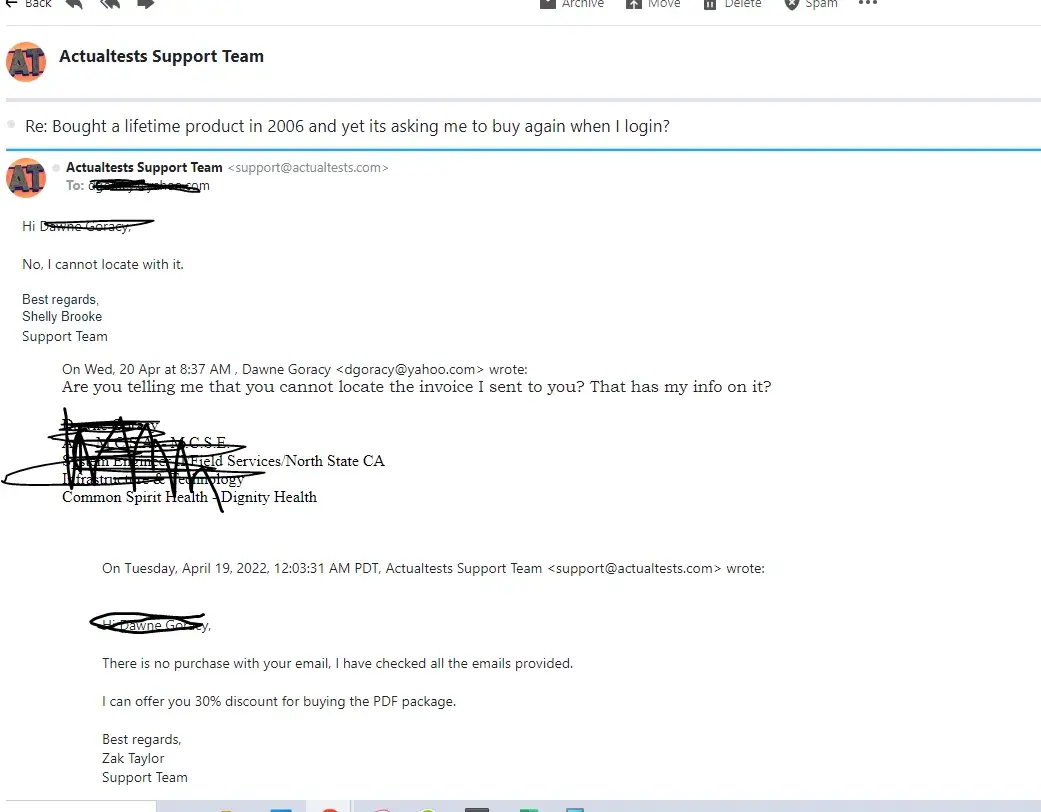Delete the Actualtests email
This screenshot has height=812, width=1041.
(732, 4)
